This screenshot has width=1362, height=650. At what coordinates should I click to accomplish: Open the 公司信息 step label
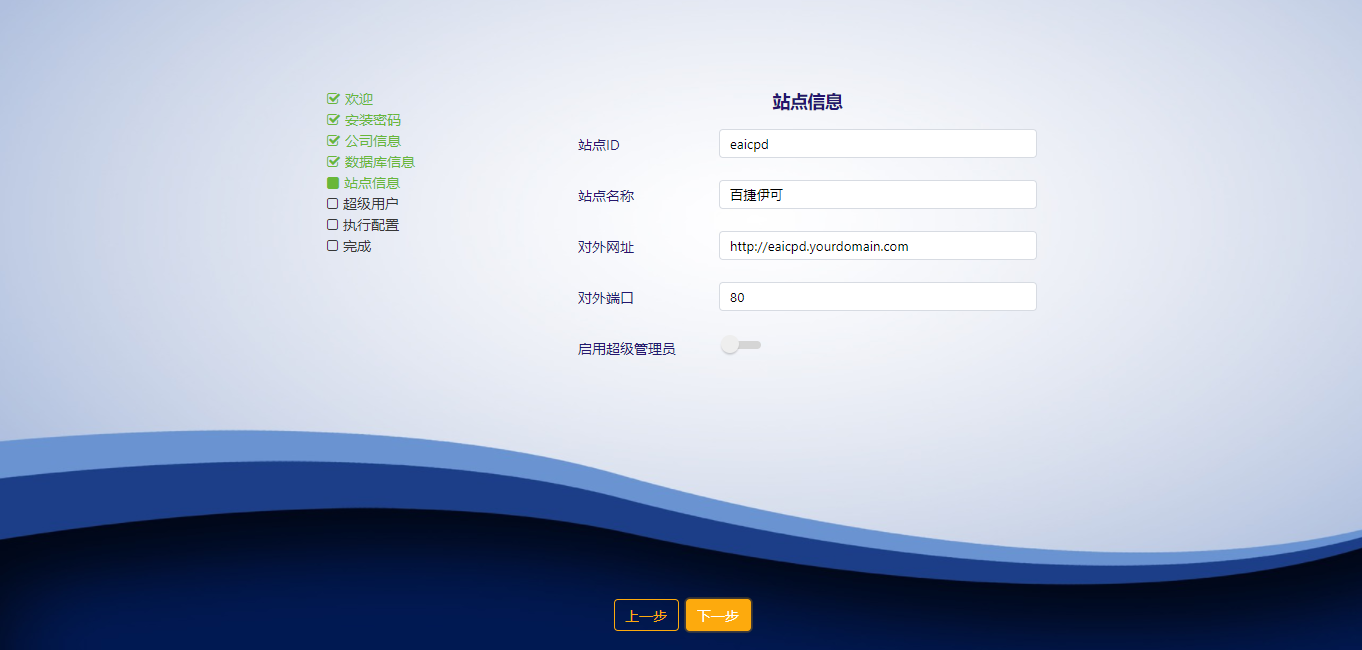pyautogui.click(x=373, y=141)
